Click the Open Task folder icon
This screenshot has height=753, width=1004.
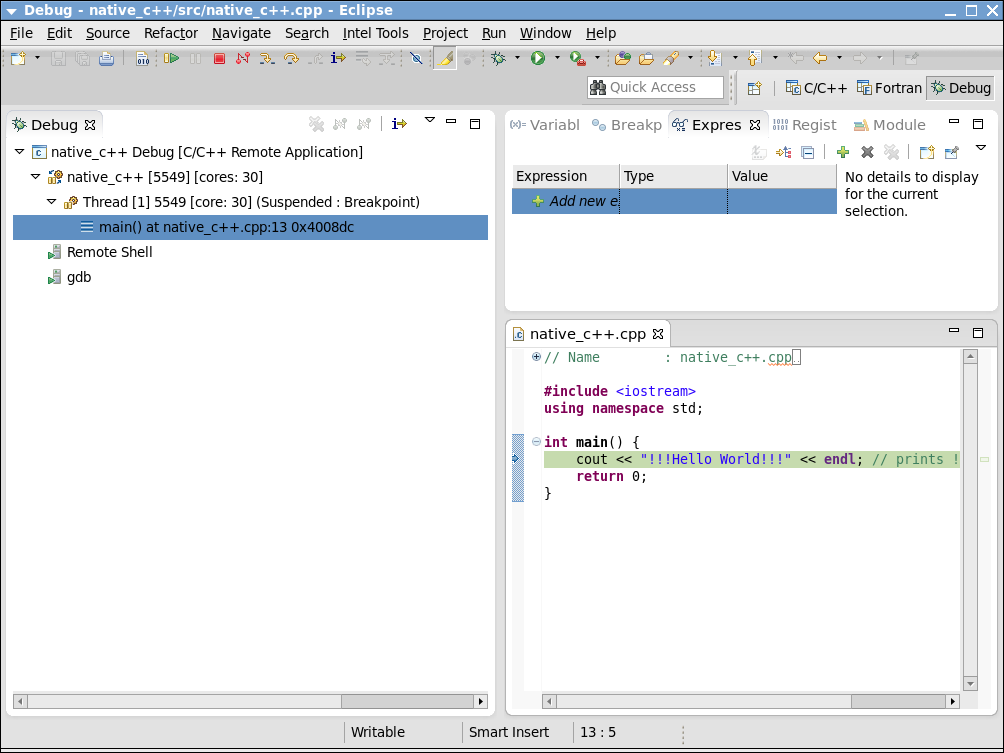coord(647,58)
